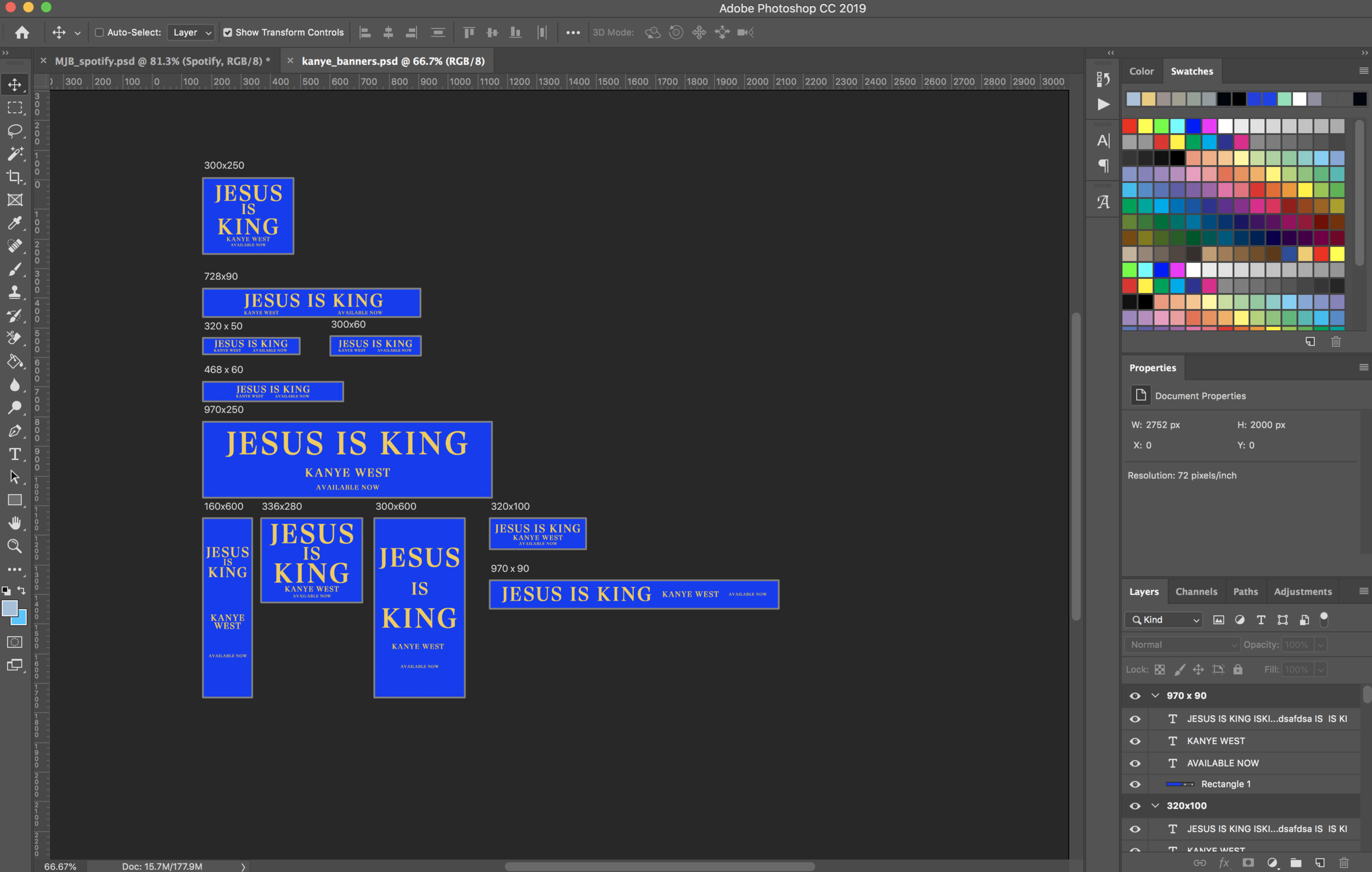Select the Brush tool

[15, 269]
